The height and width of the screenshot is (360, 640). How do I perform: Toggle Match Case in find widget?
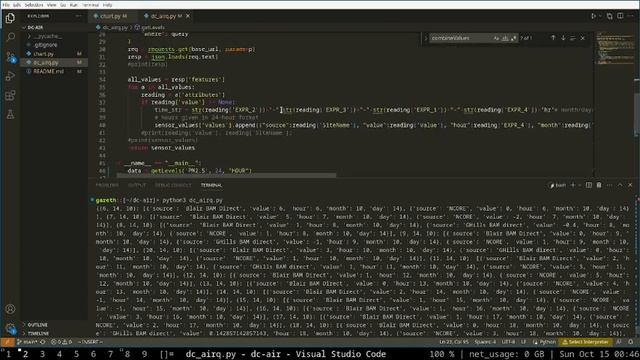[x=496, y=38]
